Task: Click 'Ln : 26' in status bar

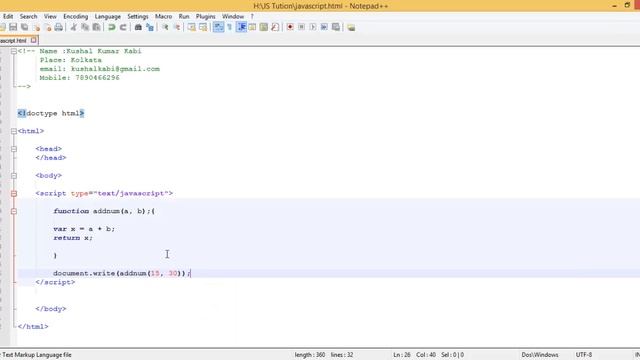Action: tap(402, 355)
